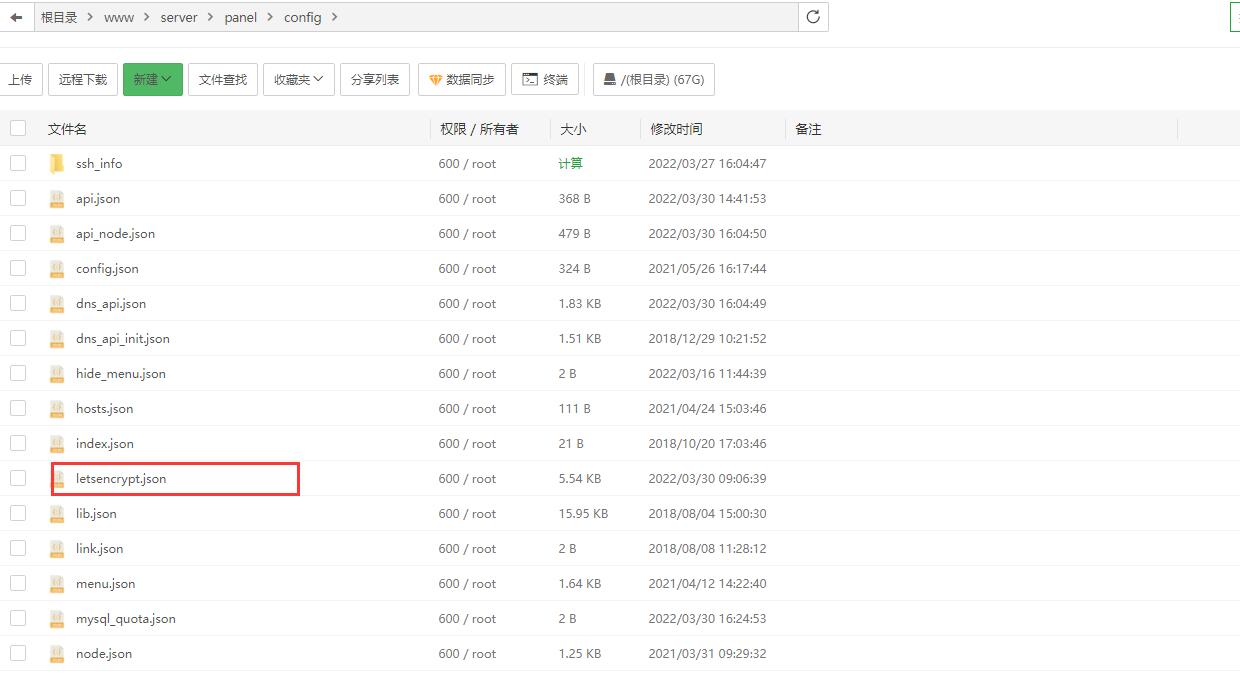Go to 根目录 in the breadcrumb

coord(59,17)
